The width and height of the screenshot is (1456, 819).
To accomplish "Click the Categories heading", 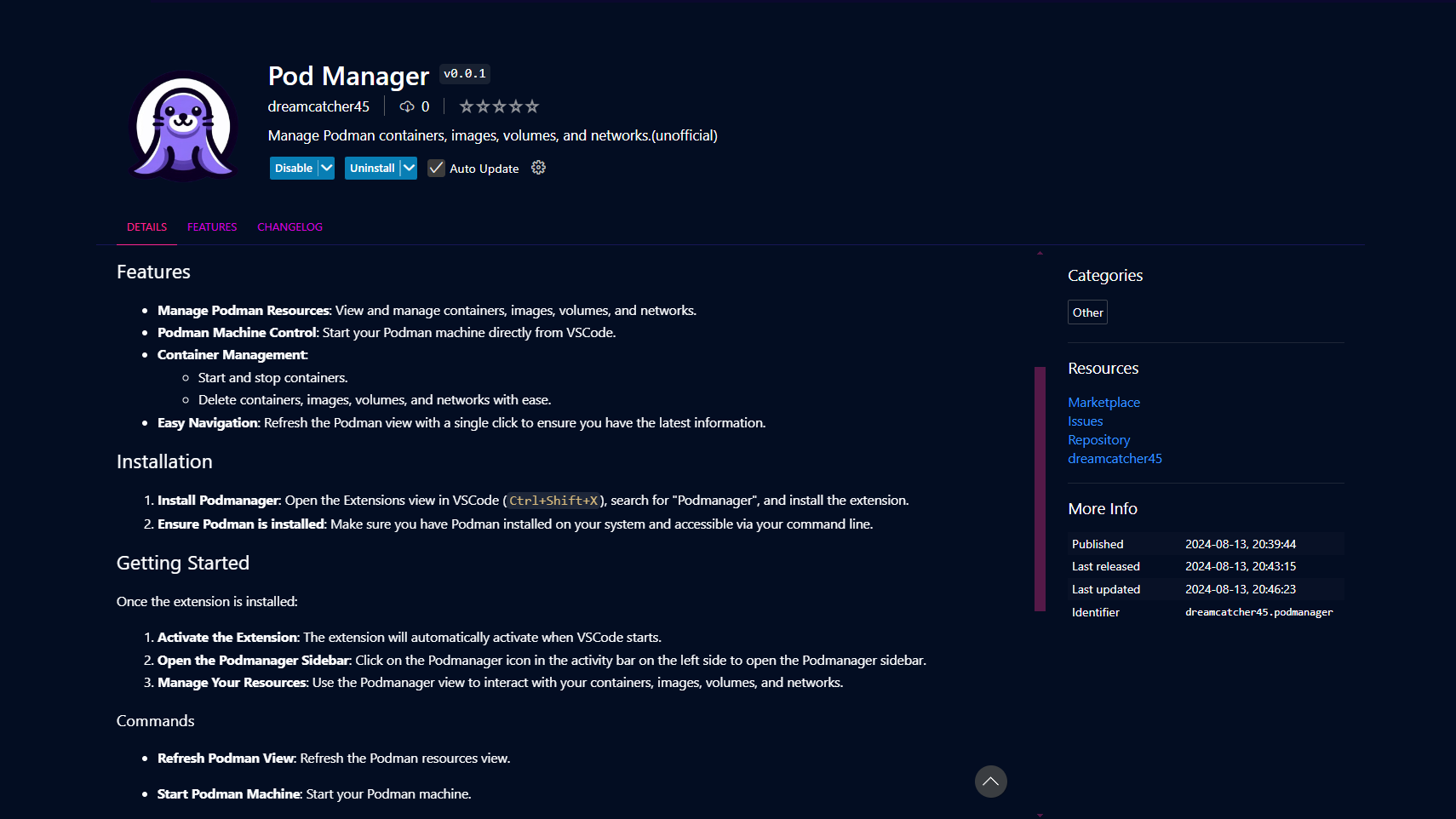I will point(1105,276).
